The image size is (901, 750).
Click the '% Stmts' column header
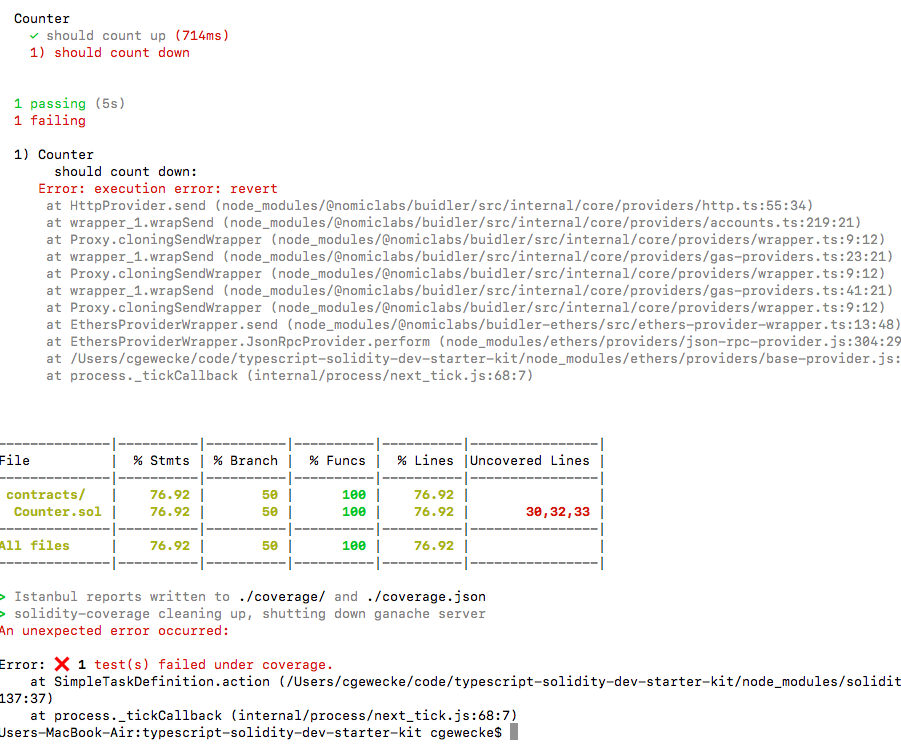[161, 461]
